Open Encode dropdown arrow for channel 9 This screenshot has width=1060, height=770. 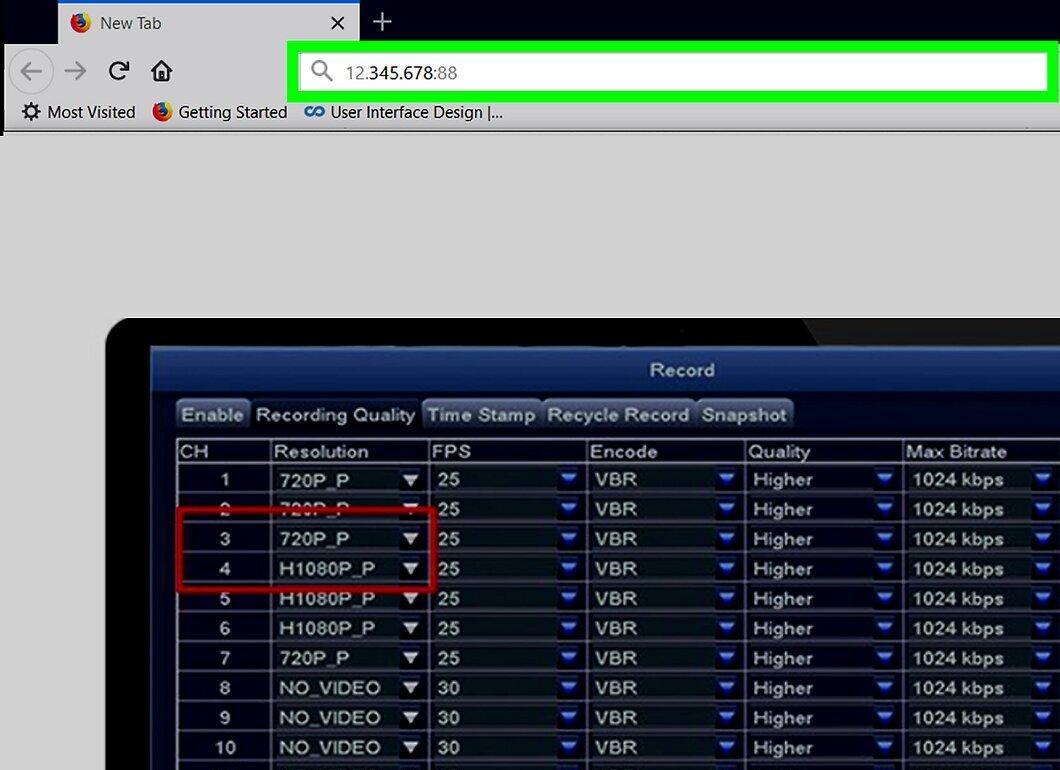pos(727,717)
